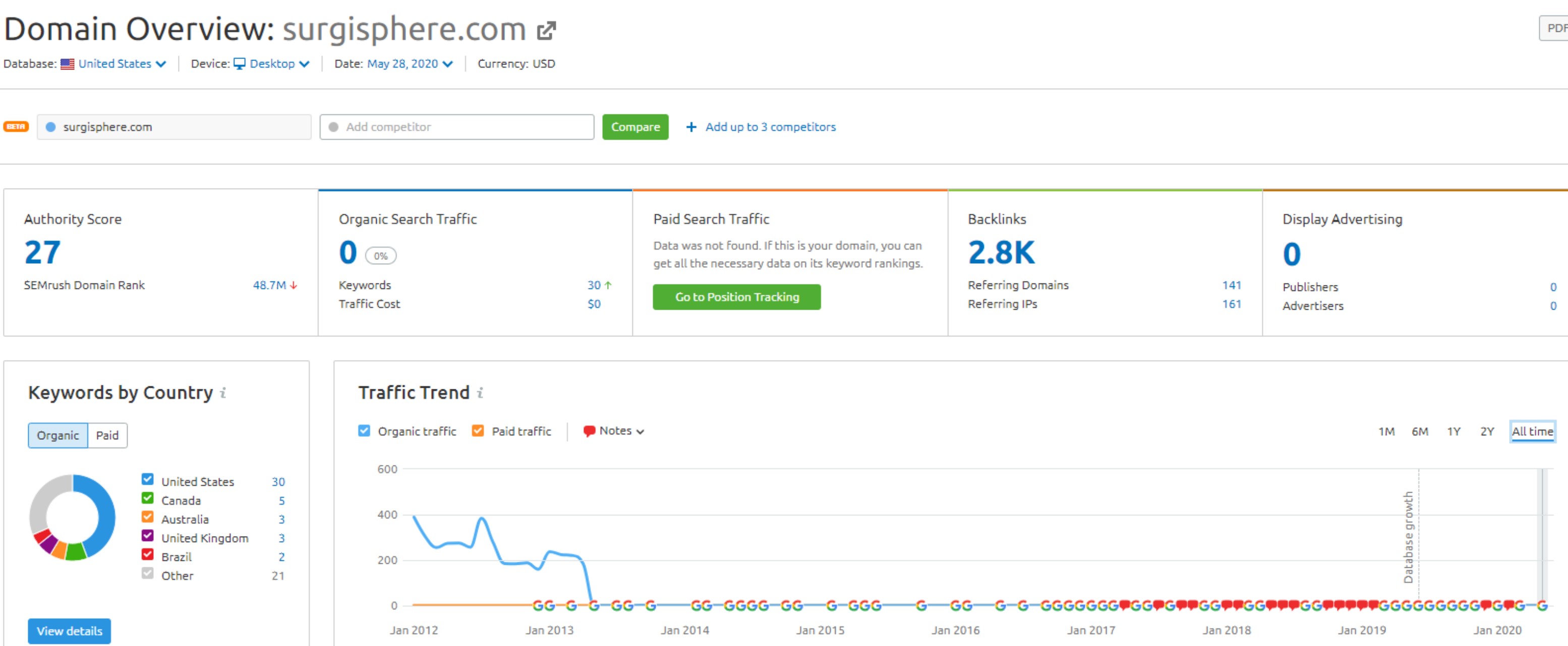Toggle Other country checkbox
Image resolution: width=1568 pixels, height=646 pixels.
[x=147, y=574]
